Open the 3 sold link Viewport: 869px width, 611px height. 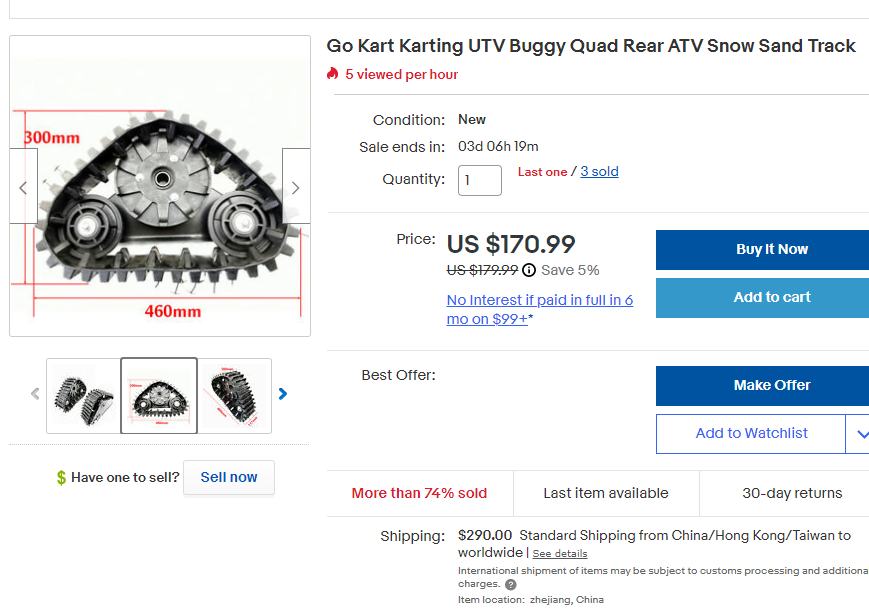[599, 172]
